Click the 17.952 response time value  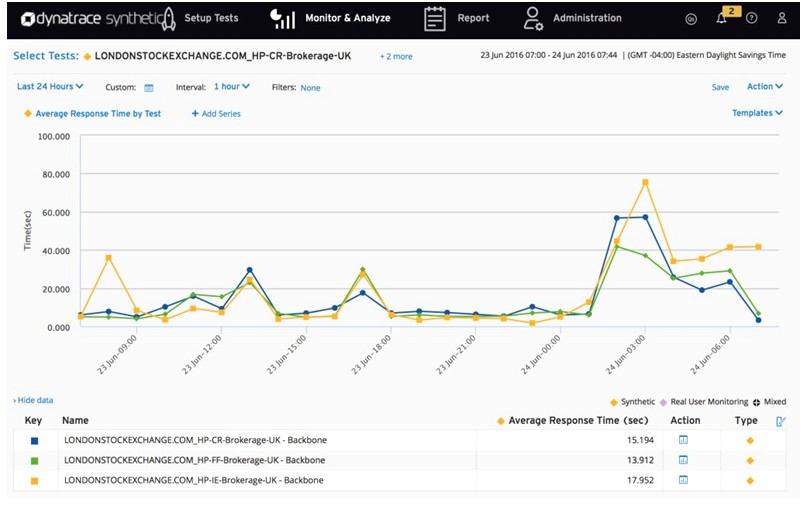tap(640, 481)
